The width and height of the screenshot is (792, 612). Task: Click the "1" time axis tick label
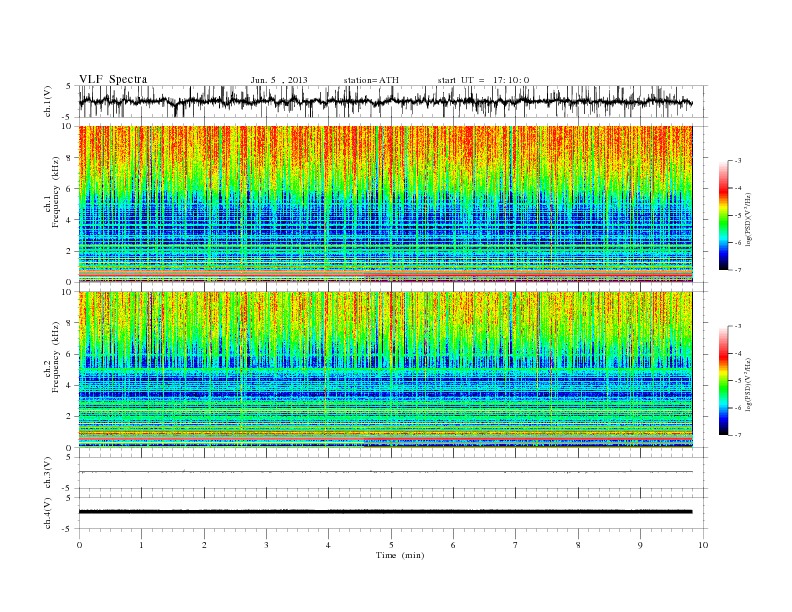(142, 545)
